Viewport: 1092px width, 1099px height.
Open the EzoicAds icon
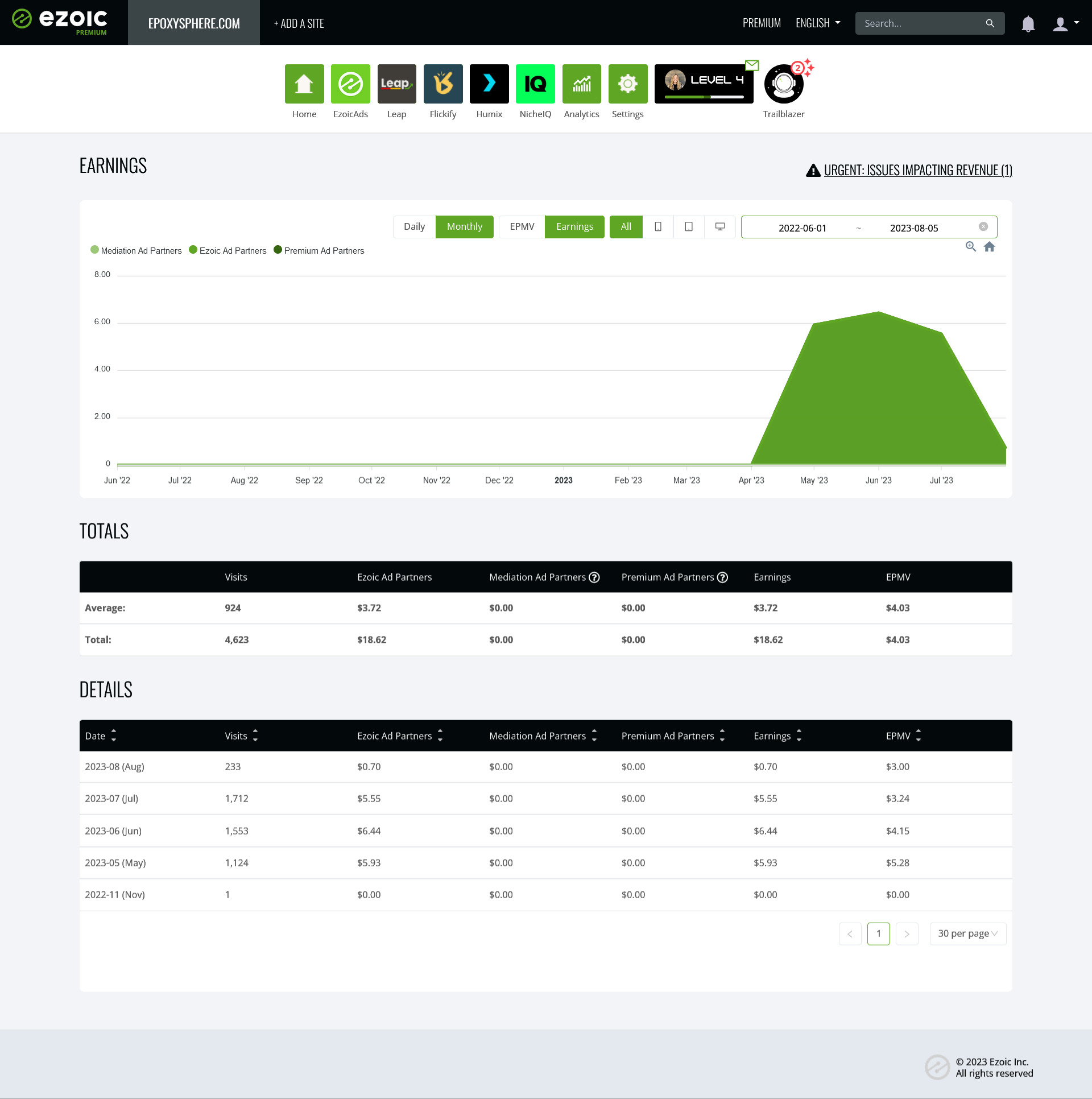tap(350, 84)
